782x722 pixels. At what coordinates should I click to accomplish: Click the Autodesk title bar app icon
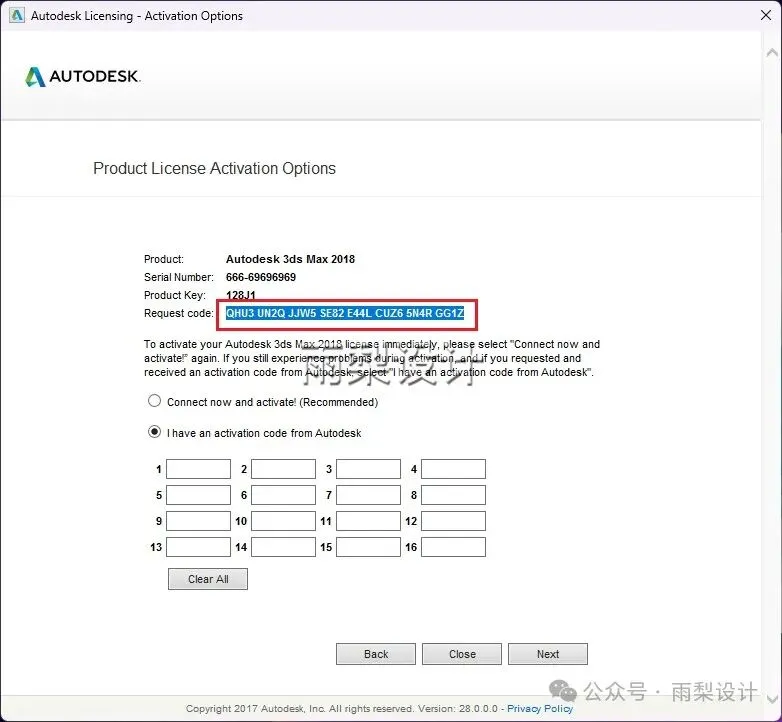point(16,15)
